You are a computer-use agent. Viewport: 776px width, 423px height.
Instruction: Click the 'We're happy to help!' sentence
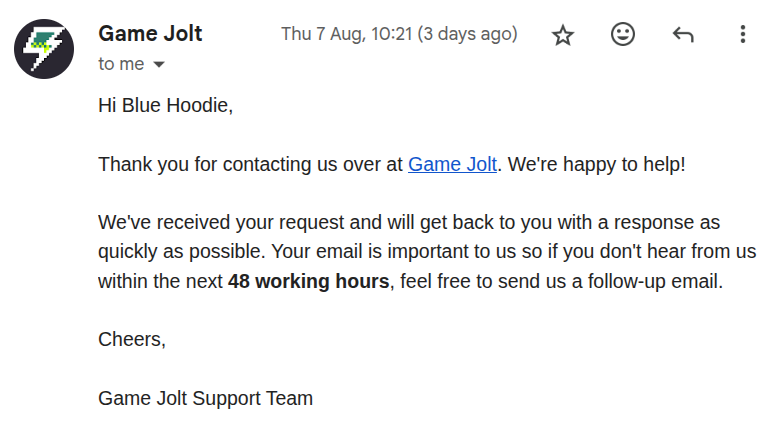596,164
